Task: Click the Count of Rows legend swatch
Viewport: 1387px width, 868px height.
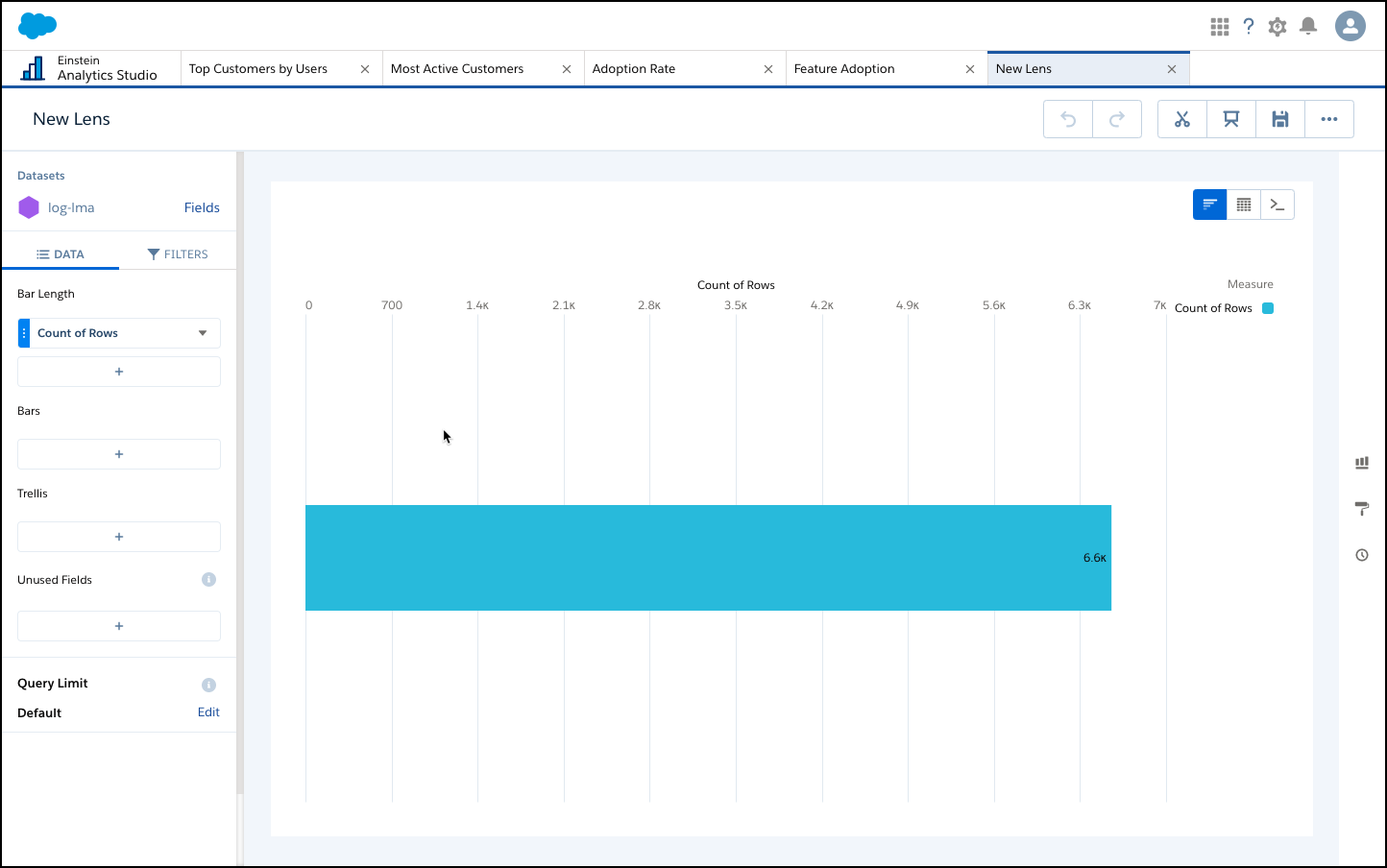Action: [x=1268, y=308]
